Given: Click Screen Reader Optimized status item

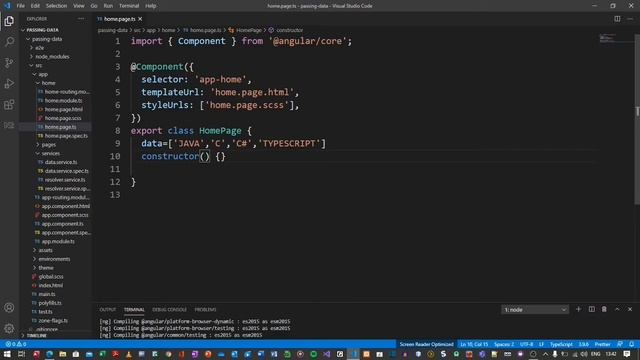Looking at the screenshot, I should (x=427, y=344).
